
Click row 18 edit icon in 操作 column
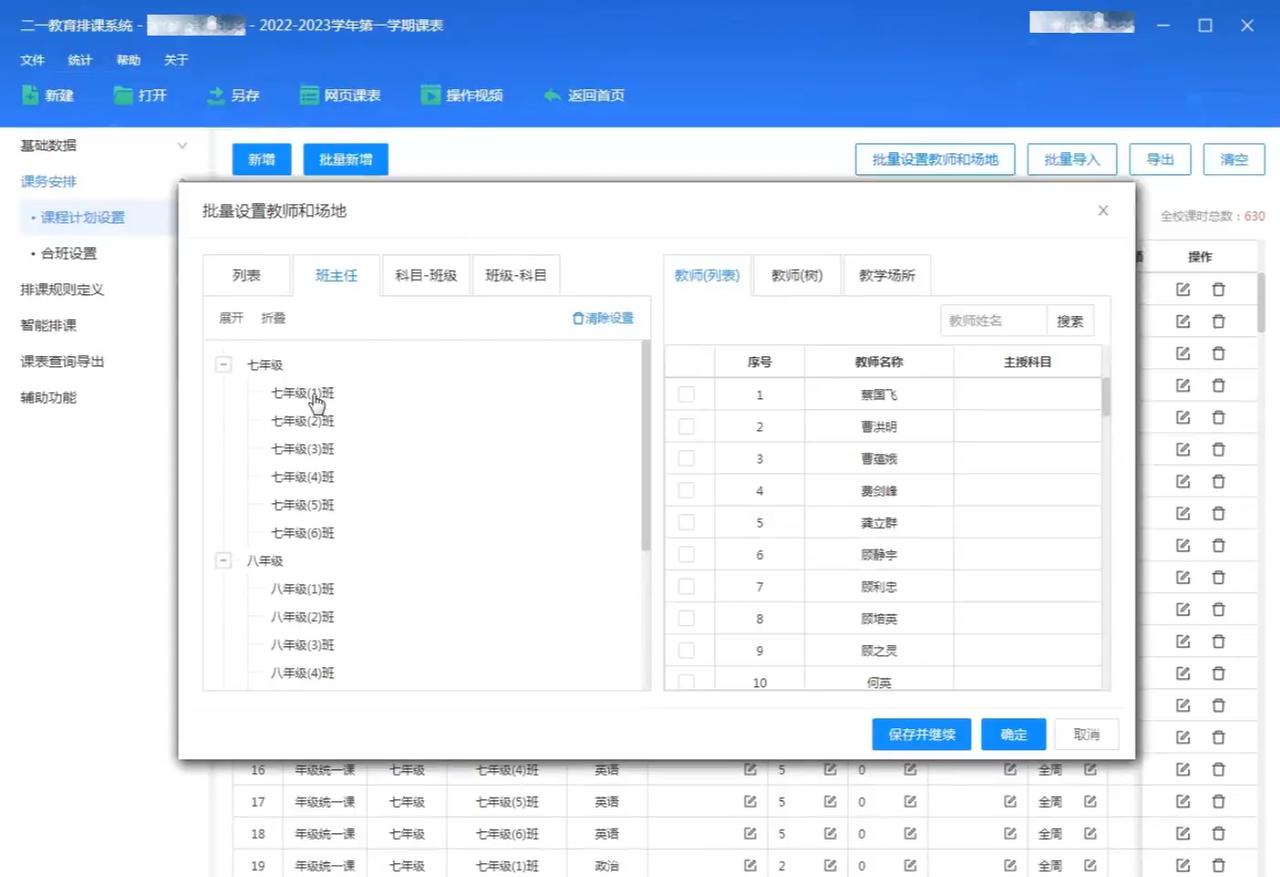pyautogui.click(x=1183, y=834)
